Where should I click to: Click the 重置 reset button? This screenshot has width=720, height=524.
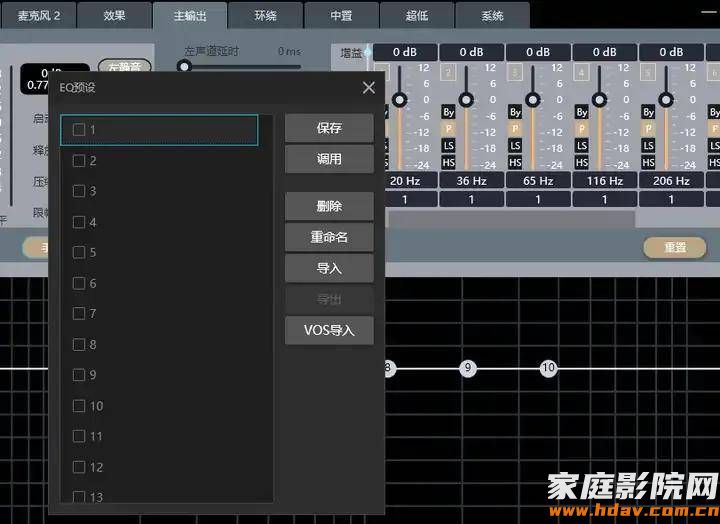coord(675,248)
